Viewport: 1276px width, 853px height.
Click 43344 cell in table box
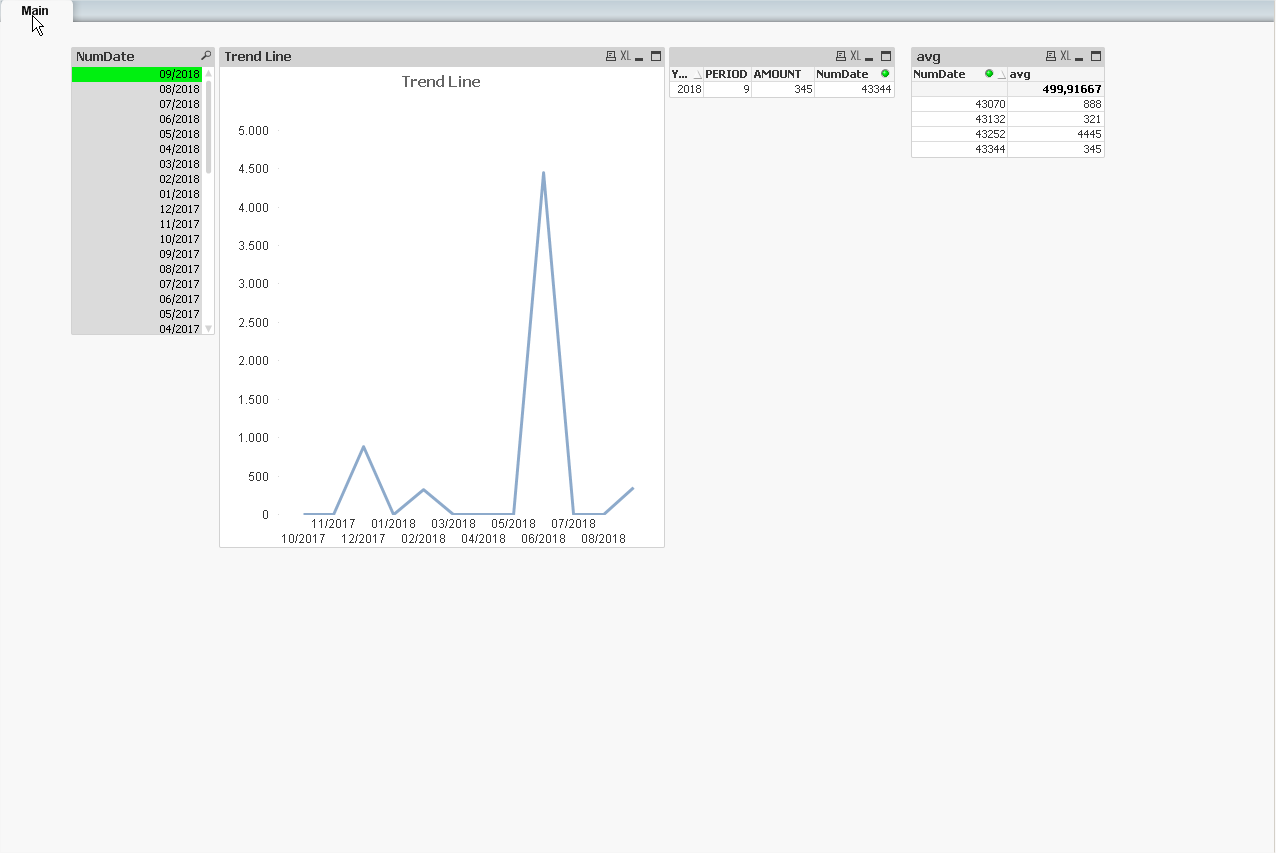(x=854, y=89)
